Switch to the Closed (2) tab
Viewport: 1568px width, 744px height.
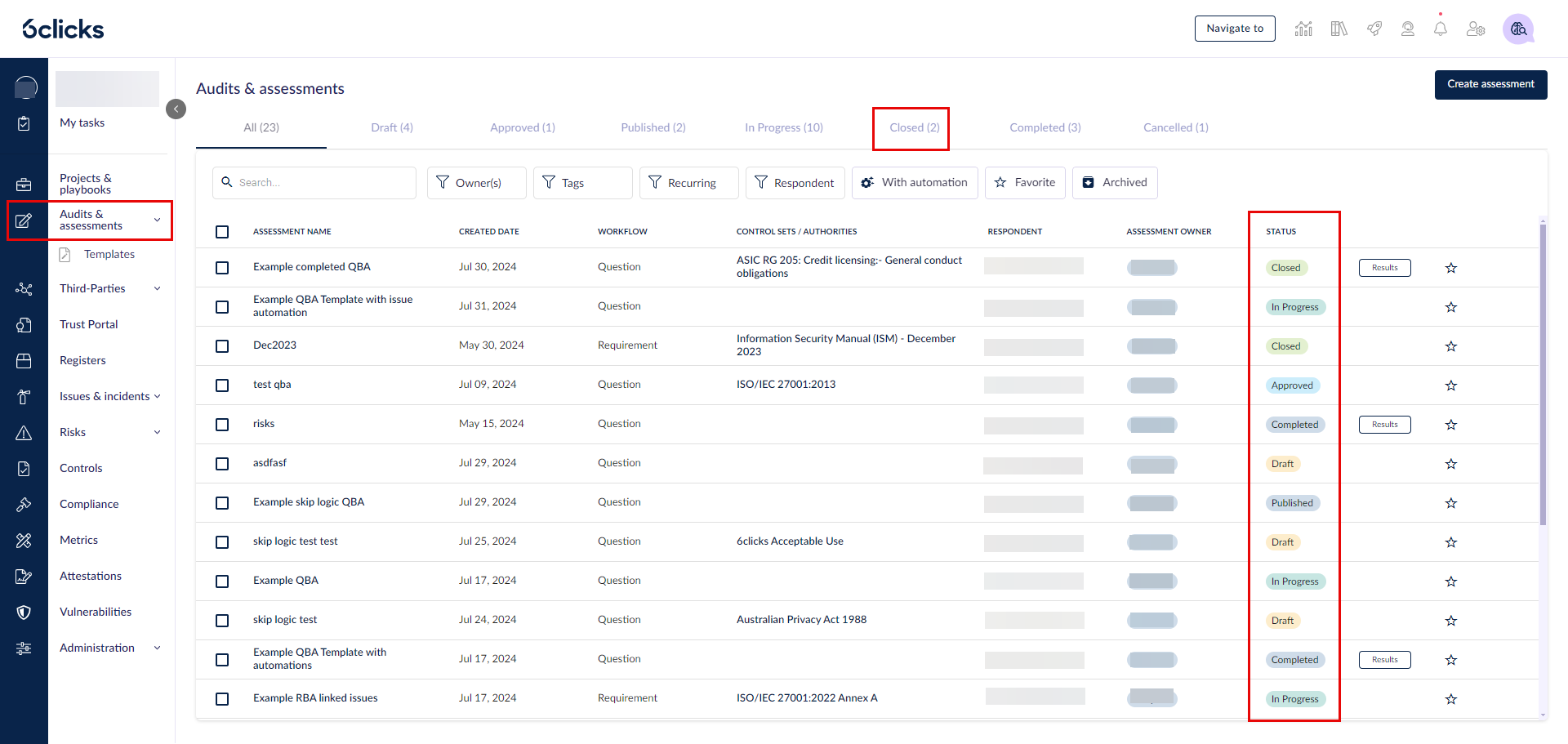915,127
